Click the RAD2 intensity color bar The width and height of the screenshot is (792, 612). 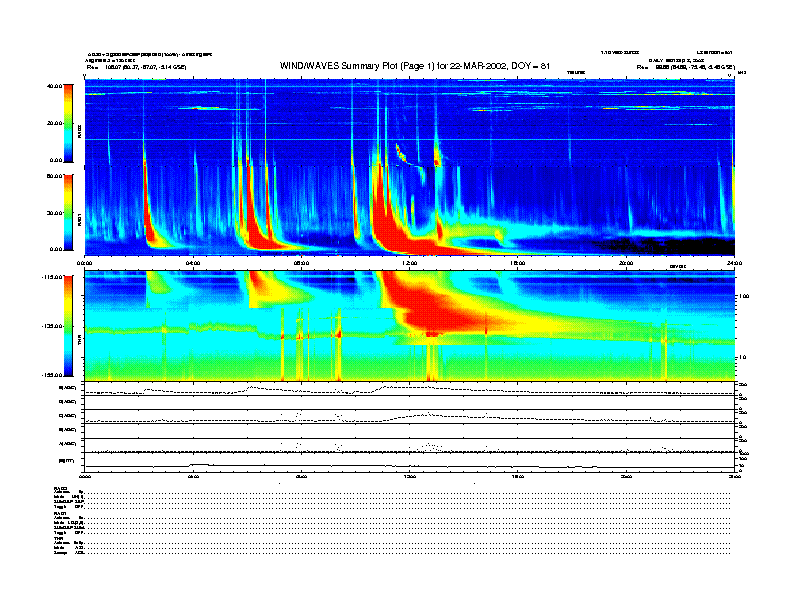[x=68, y=123]
